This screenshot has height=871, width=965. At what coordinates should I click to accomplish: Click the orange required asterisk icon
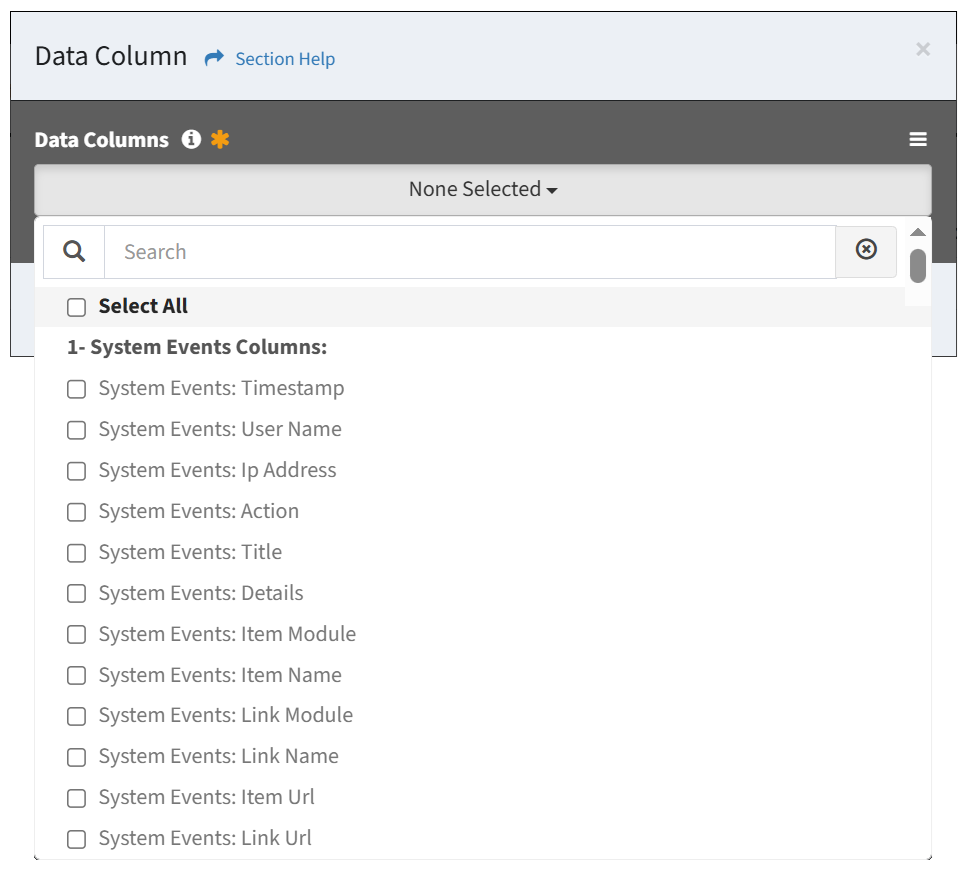click(x=220, y=140)
